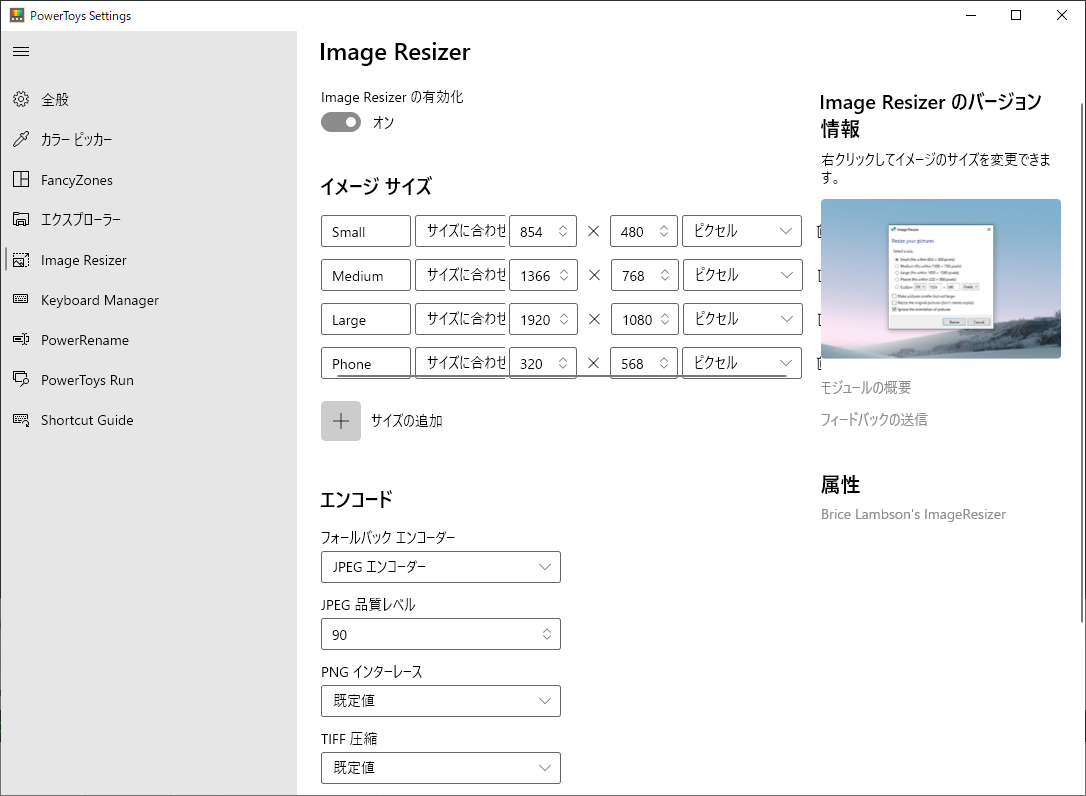Open ピクセル unit dropdown for Small row
The width and height of the screenshot is (1086, 796).
[742, 231]
